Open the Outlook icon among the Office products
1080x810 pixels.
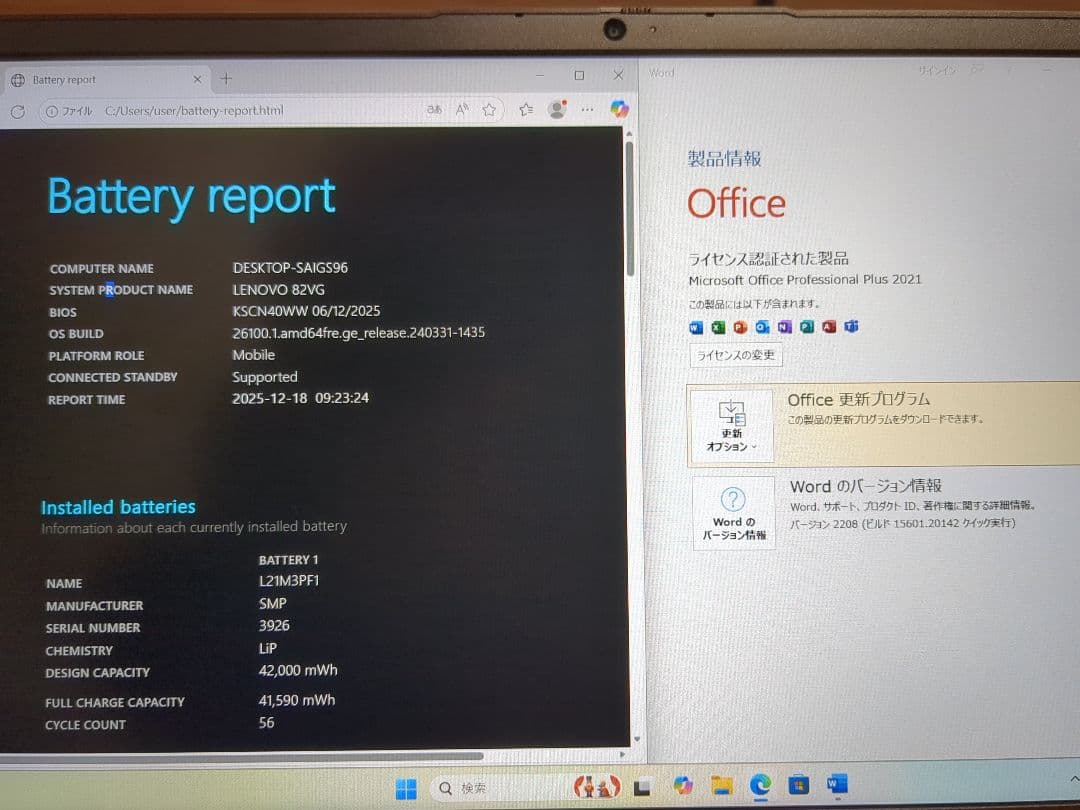click(x=763, y=327)
